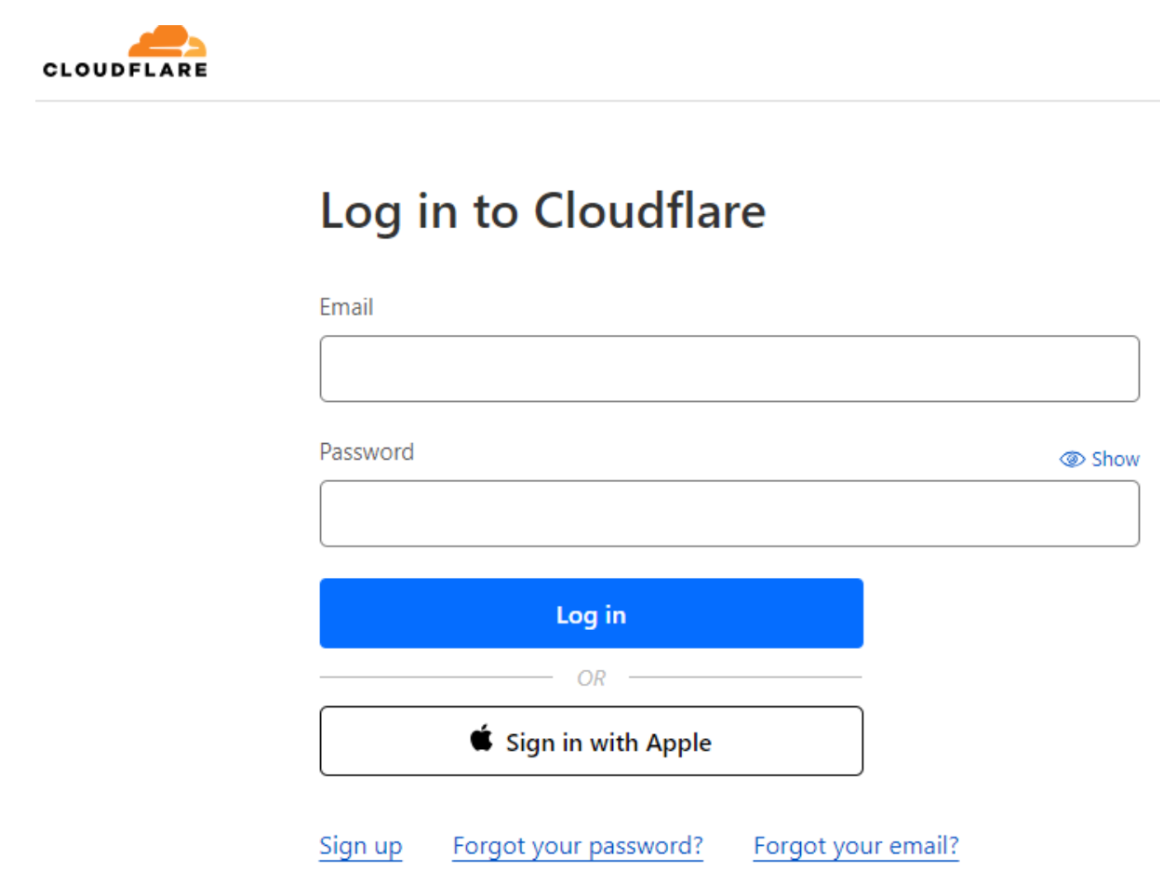Focus the Email input field
Image resolution: width=1160 pixels, height=890 pixels.
[729, 368]
